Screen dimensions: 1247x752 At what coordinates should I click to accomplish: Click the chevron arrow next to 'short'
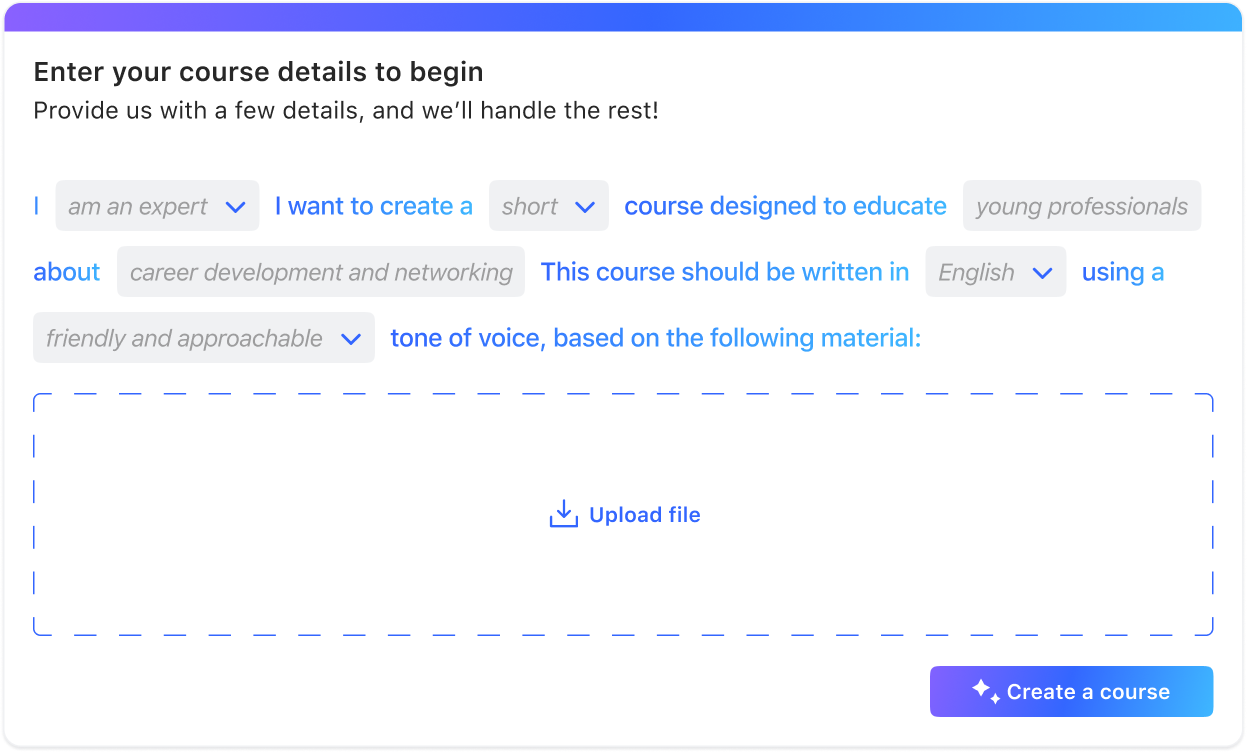pos(586,207)
